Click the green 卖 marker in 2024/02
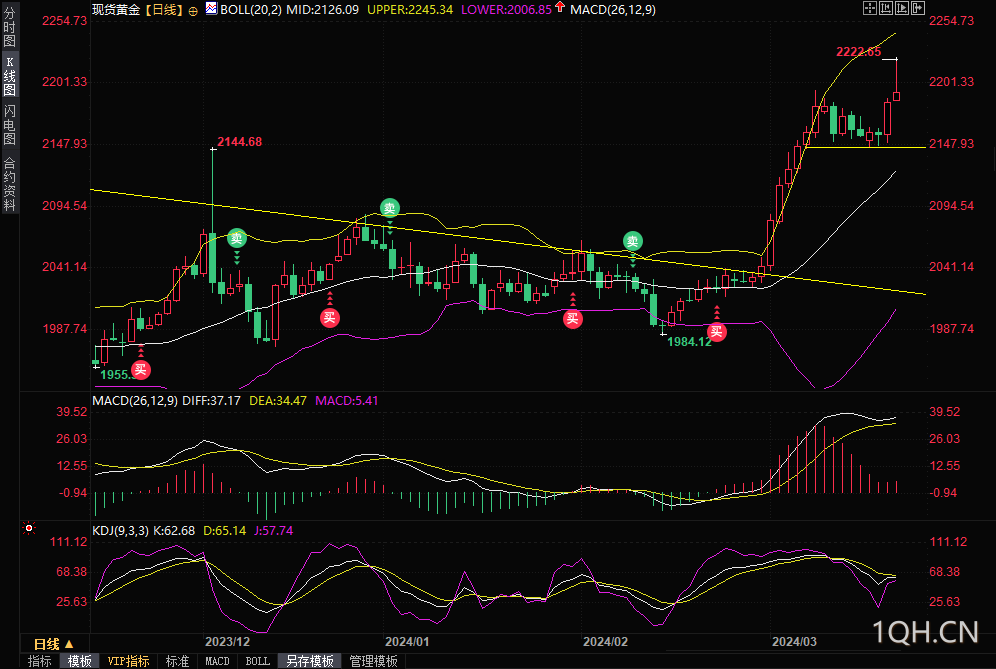 click(633, 241)
